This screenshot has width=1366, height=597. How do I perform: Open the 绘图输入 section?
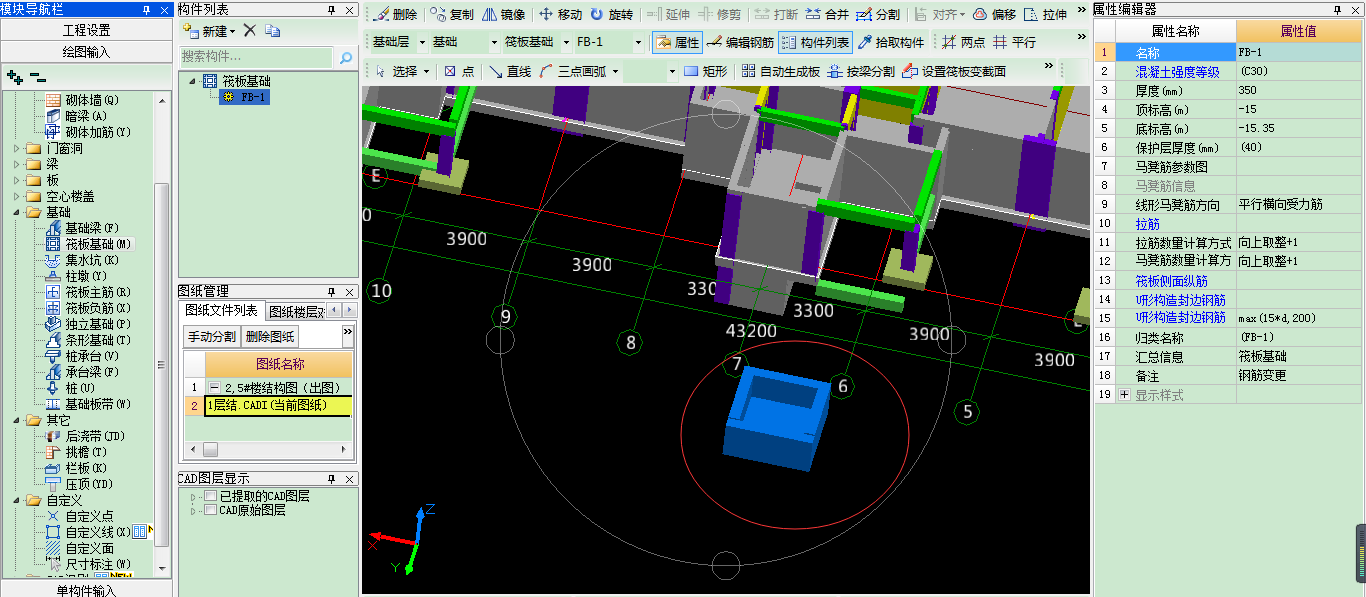tap(86, 52)
